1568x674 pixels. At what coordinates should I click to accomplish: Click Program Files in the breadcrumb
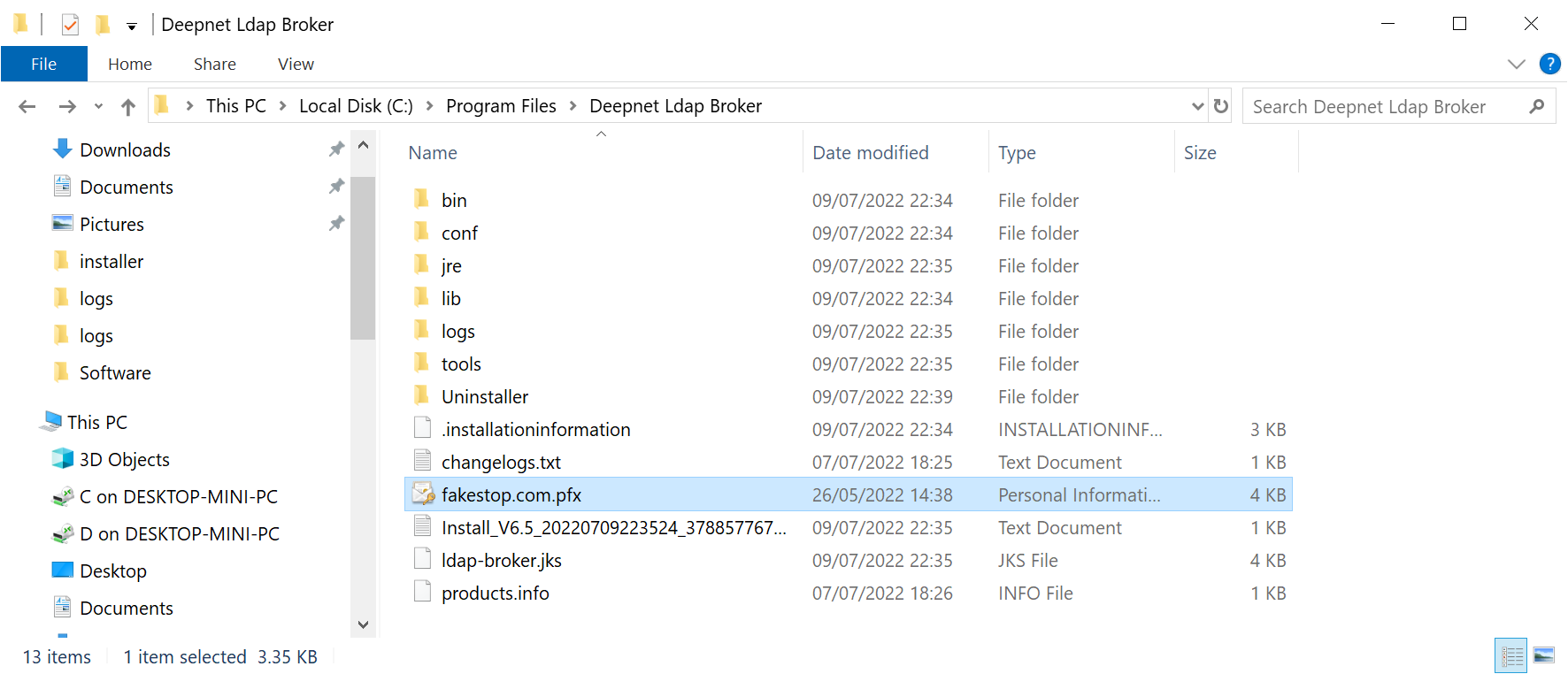coord(501,106)
